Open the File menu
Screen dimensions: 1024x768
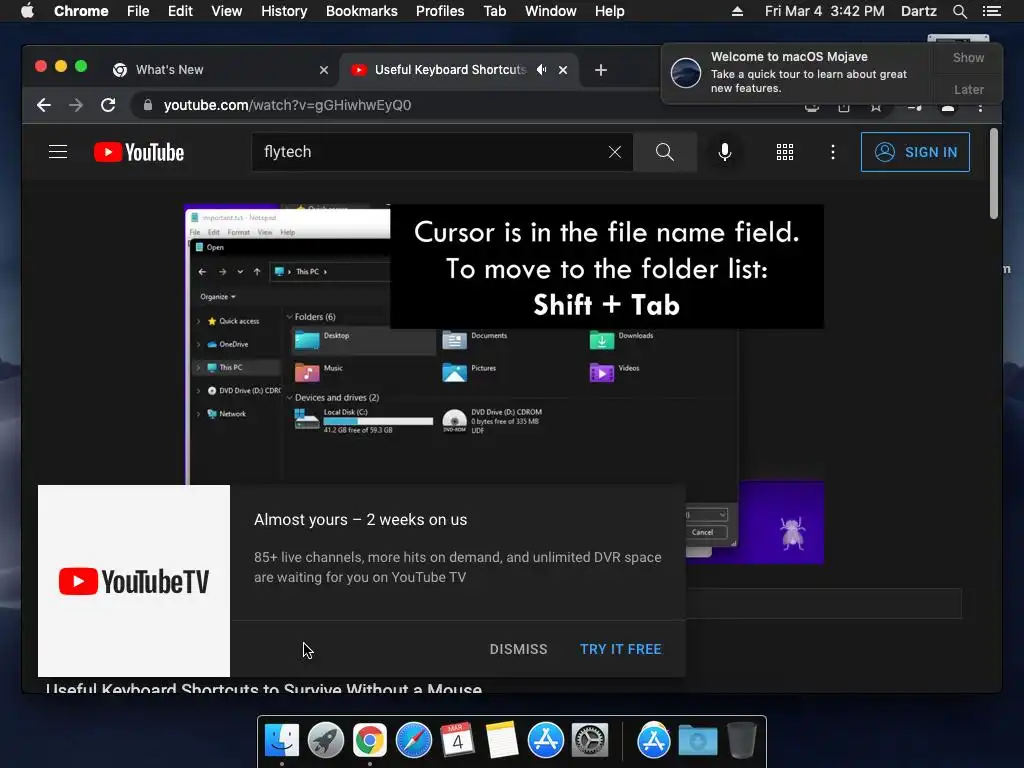coord(138,11)
